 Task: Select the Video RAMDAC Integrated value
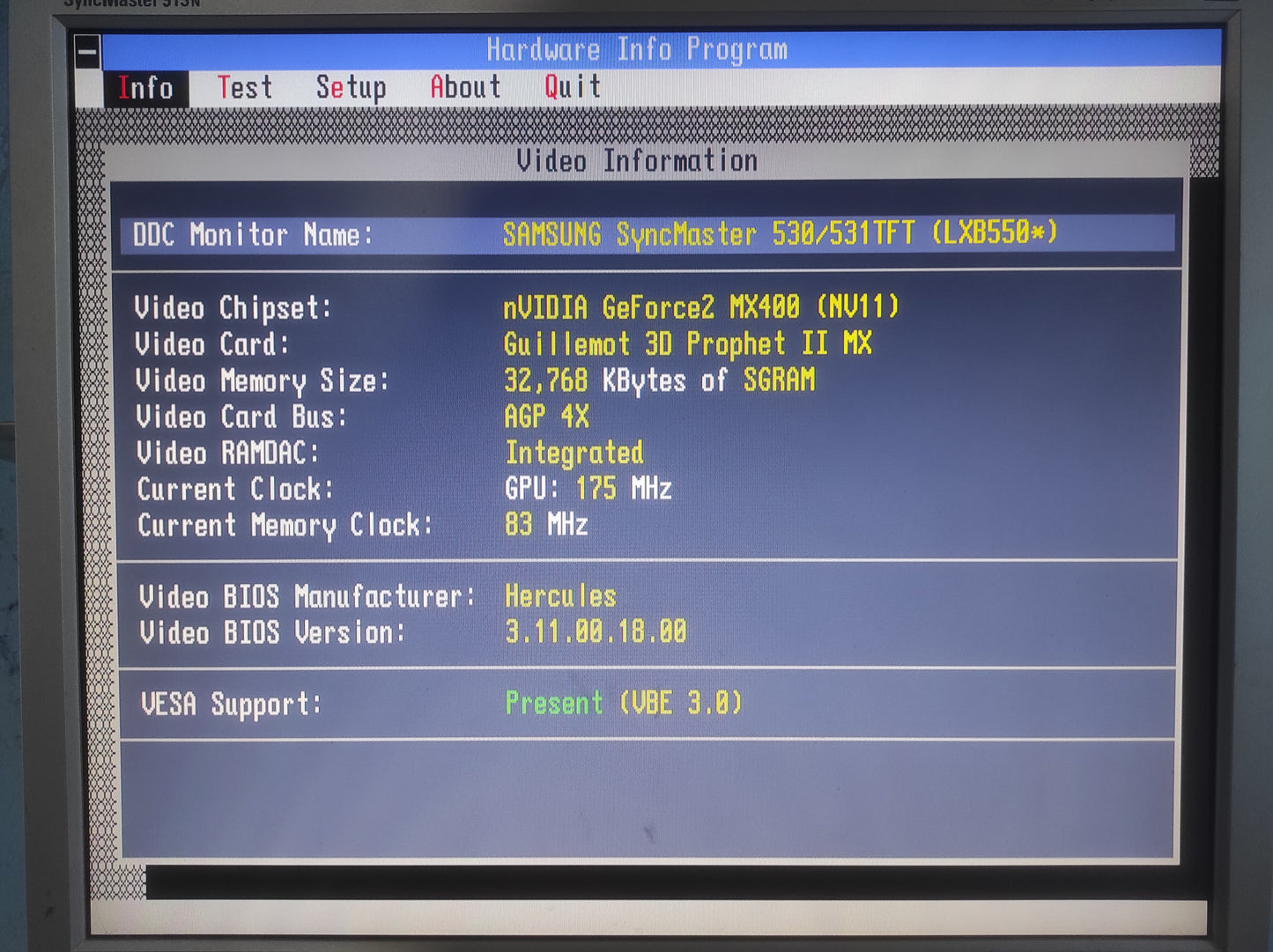click(574, 453)
